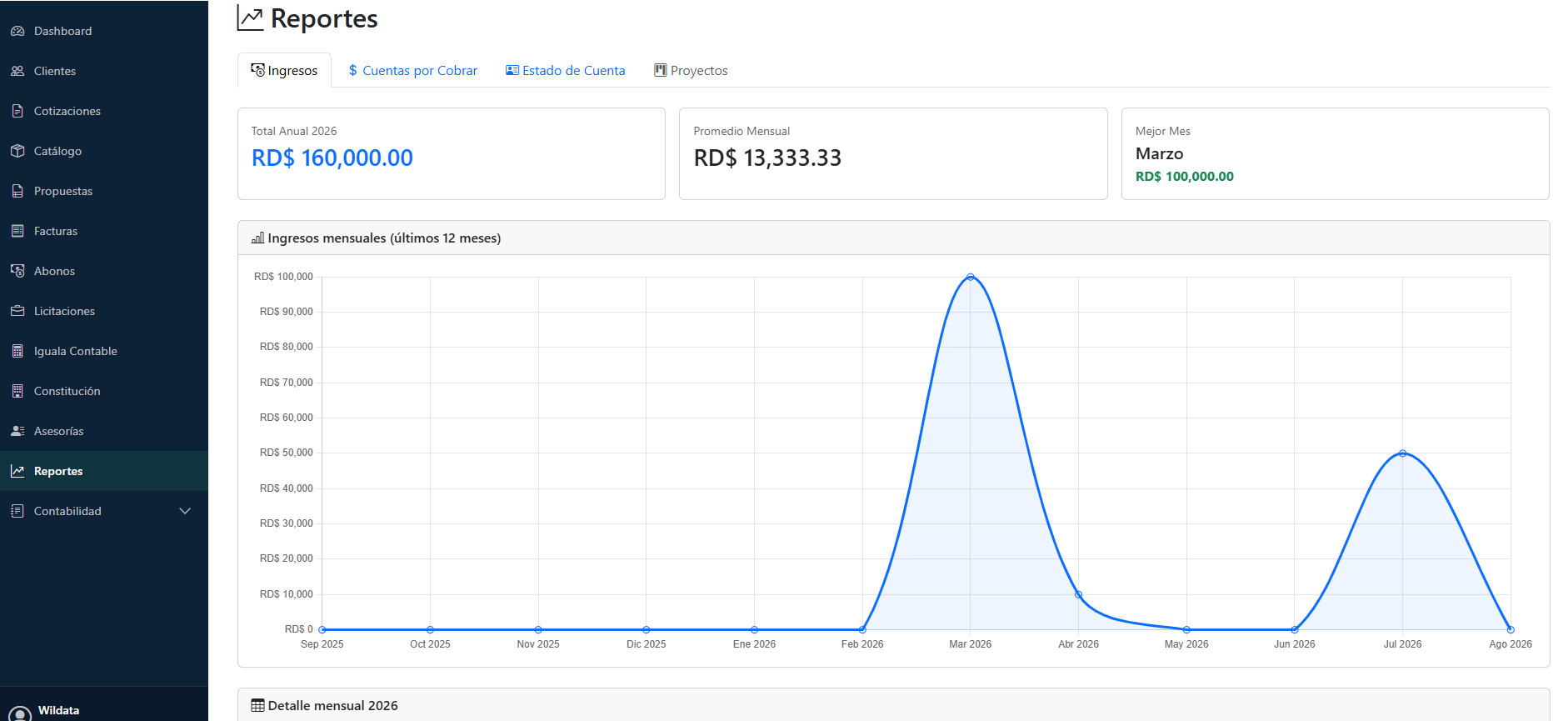The width and height of the screenshot is (1568, 721).
Task: Open the Facturas invoice icon
Action: (x=17, y=231)
